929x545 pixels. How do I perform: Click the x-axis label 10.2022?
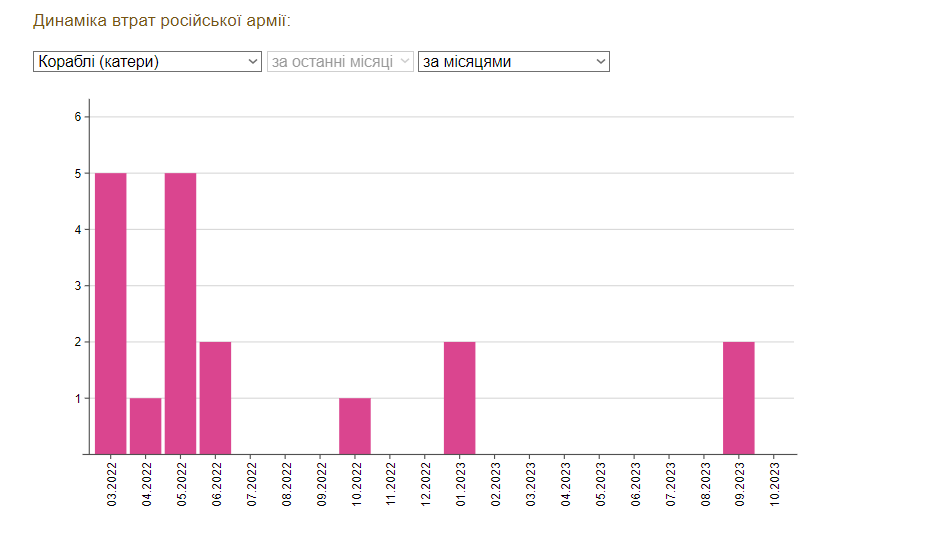coord(357,485)
